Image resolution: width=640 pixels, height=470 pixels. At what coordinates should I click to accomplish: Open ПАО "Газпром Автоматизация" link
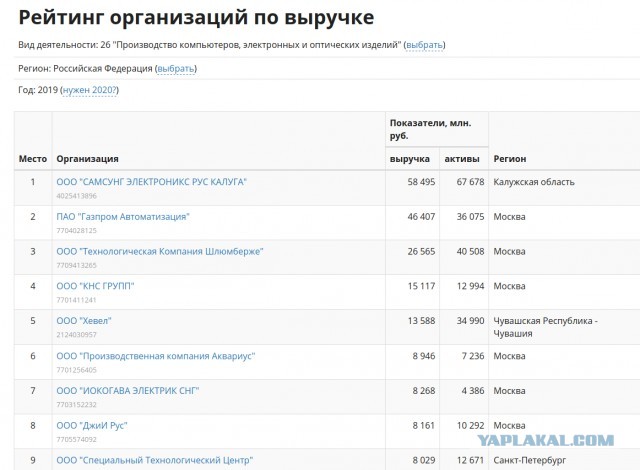point(123,217)
